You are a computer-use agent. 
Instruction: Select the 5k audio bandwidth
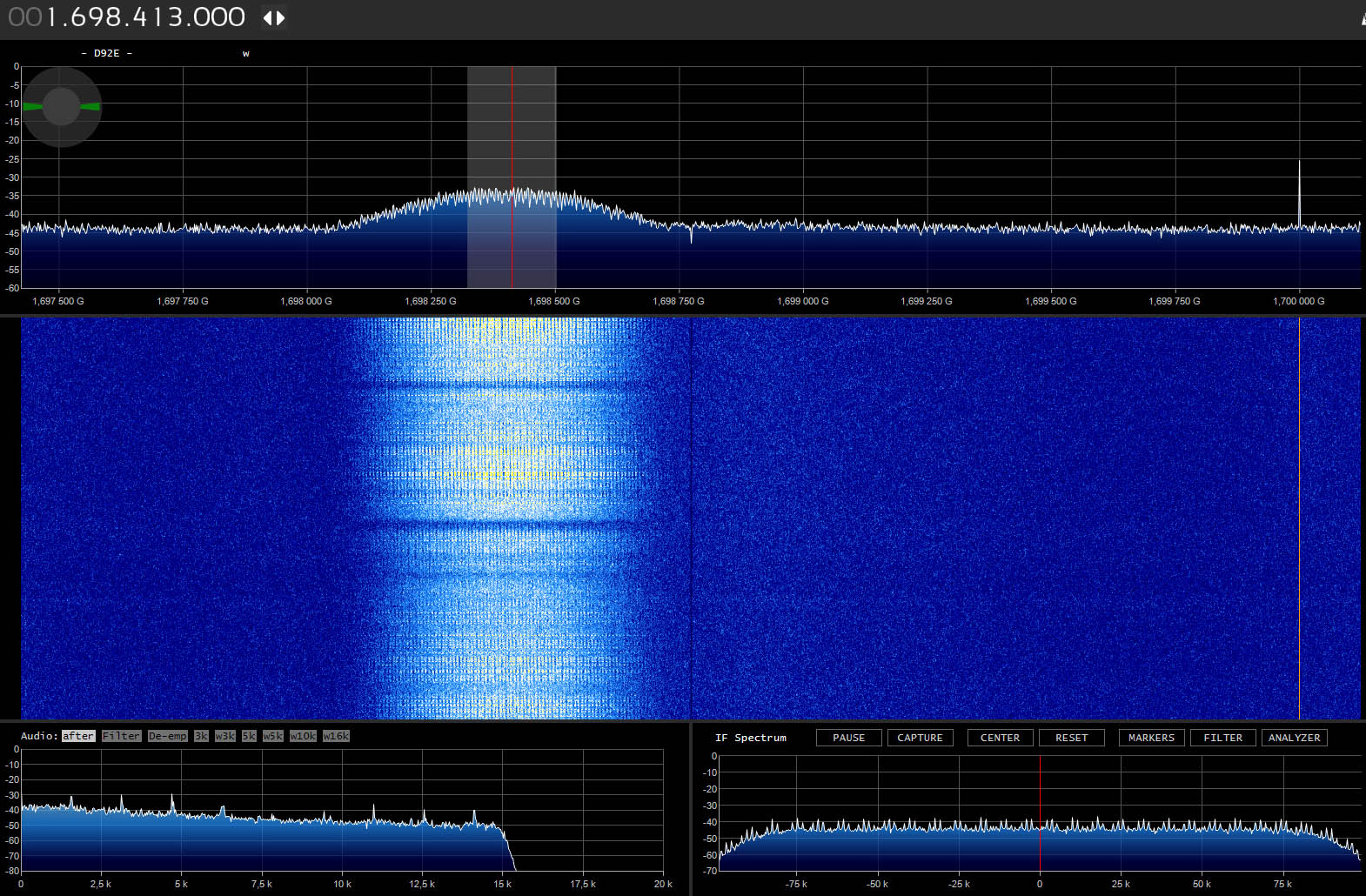tap(249, 736)
